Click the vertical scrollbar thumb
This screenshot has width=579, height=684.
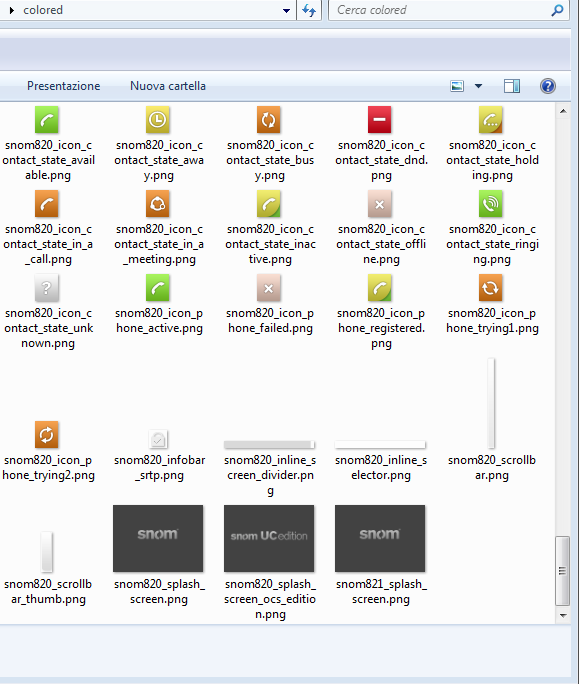pos(562,571)
